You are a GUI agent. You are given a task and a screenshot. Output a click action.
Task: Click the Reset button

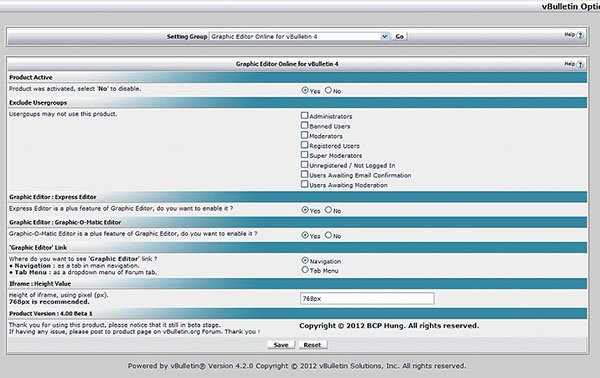pos(312,345)
